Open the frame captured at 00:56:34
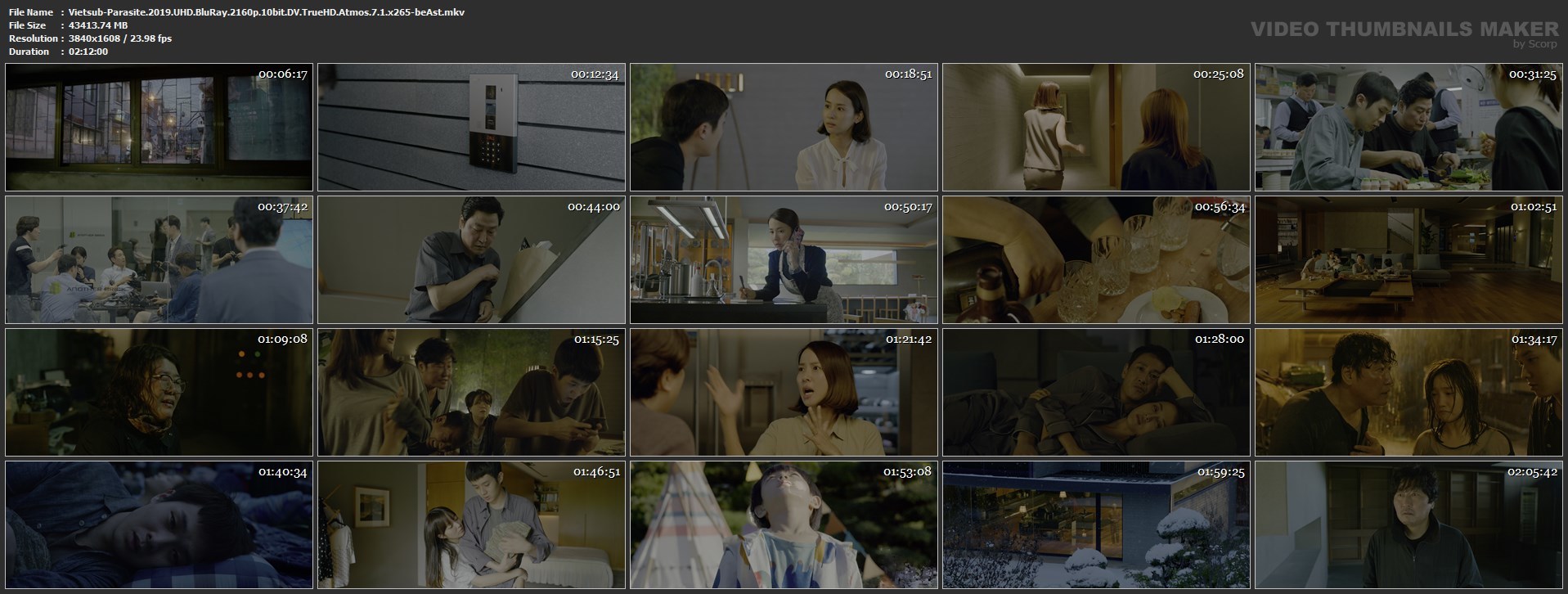 (x=1096, y=259)
